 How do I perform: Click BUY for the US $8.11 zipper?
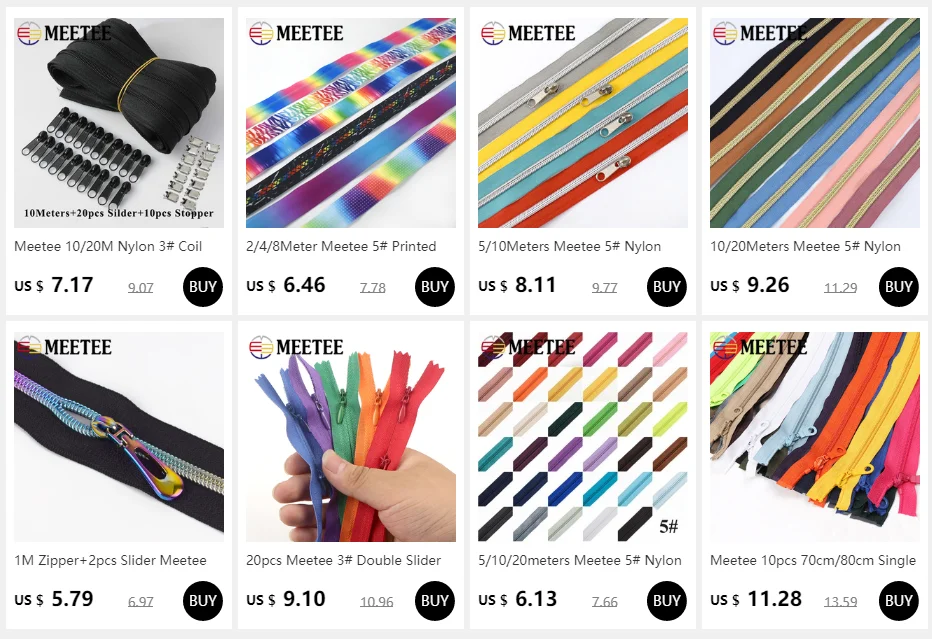pyautogui.click(x=666, y=287)
